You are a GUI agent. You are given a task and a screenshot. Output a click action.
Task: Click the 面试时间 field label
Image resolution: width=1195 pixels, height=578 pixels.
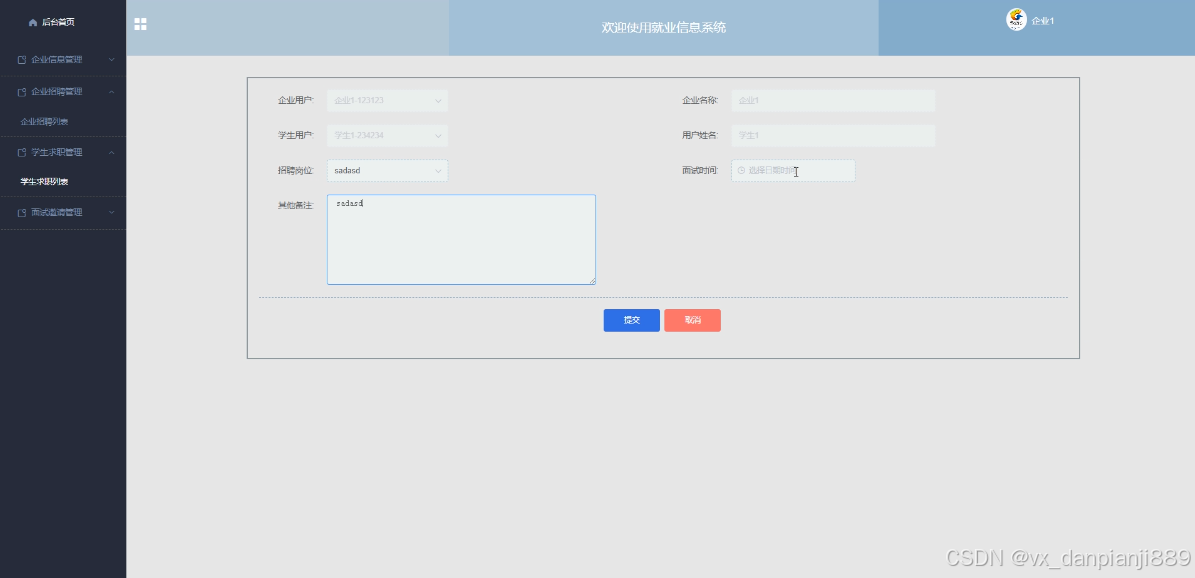[x=700, y=171]
